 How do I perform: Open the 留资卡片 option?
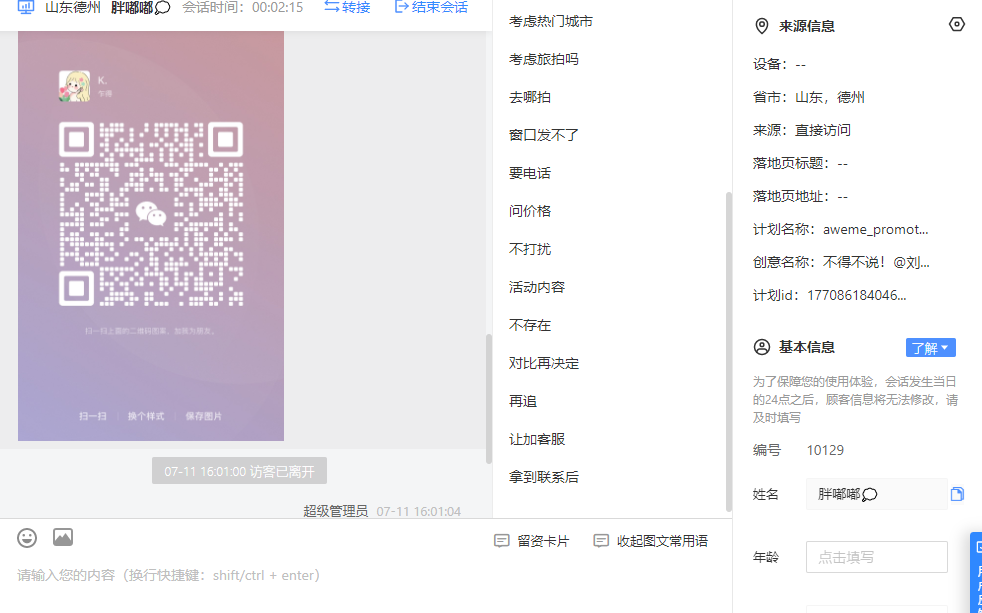532,541
